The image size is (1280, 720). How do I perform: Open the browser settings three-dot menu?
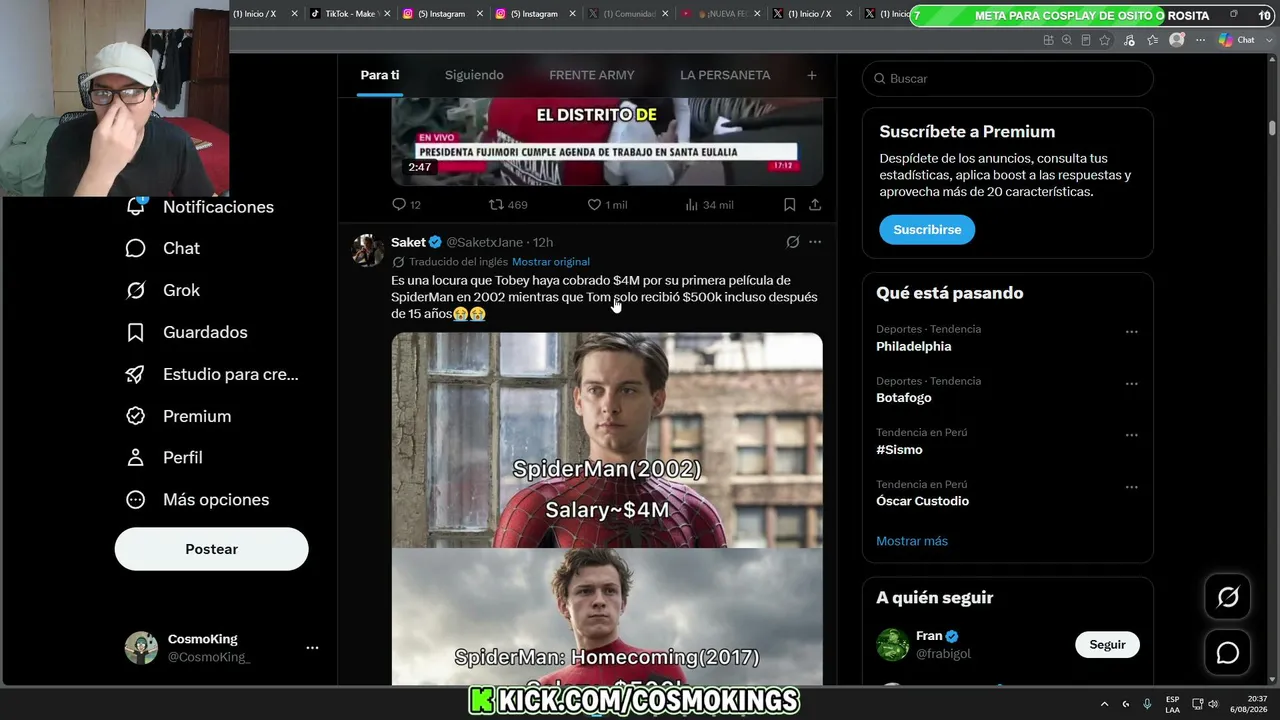click(x=1200, y=40)
